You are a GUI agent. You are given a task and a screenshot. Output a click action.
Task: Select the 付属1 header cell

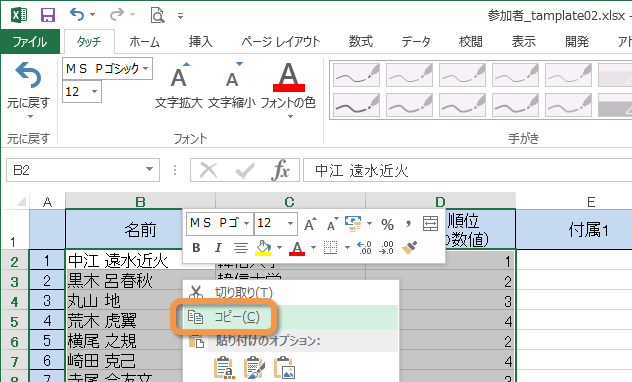[x=588, y=229]
